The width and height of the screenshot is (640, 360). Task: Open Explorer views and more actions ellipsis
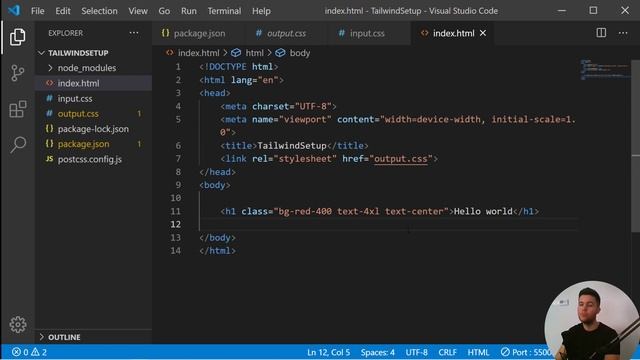(134, 33)
